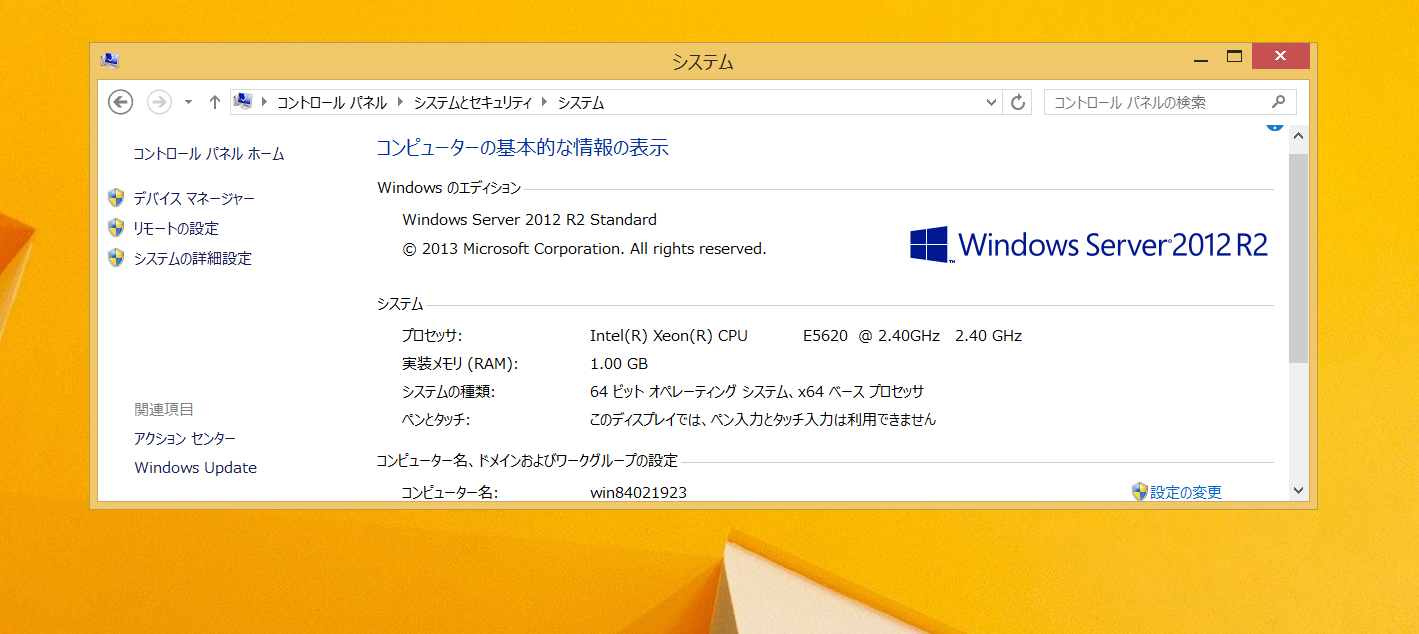Screen dimensions: 1419x634
Task: Expand the chevron after コントロール パネル breadcrumb
Action: [x=401, y=102]
